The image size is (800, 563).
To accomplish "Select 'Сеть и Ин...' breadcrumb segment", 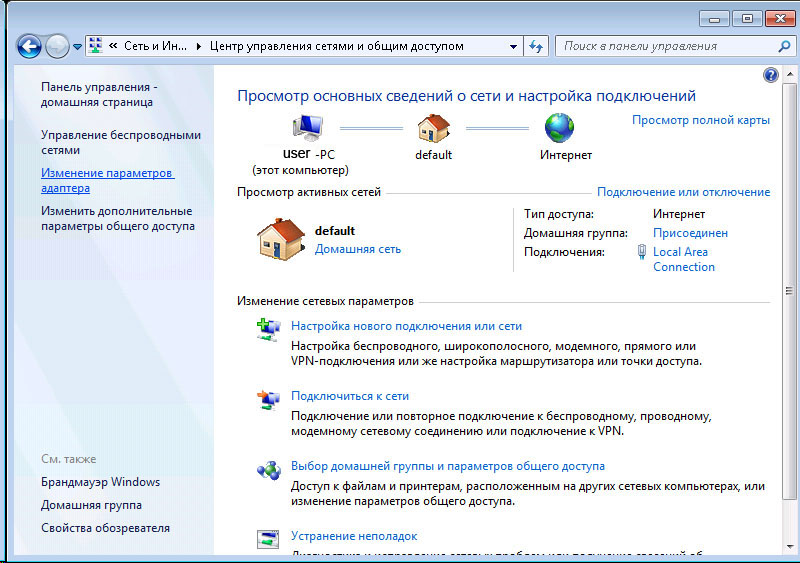I will click(155, 46).
